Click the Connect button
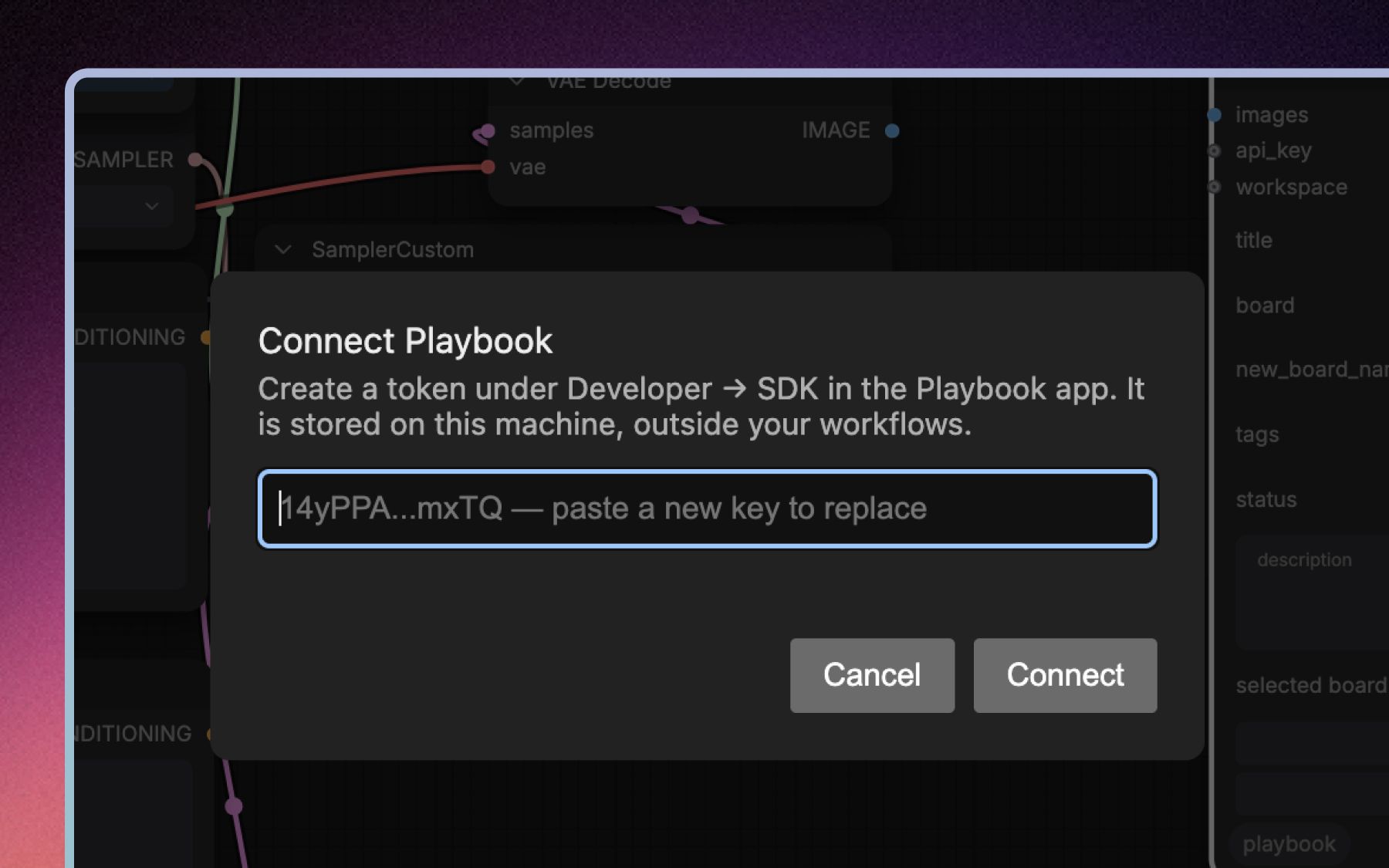The width and height of the screenshot is (1389, 868). click(x=1065, y=675)
